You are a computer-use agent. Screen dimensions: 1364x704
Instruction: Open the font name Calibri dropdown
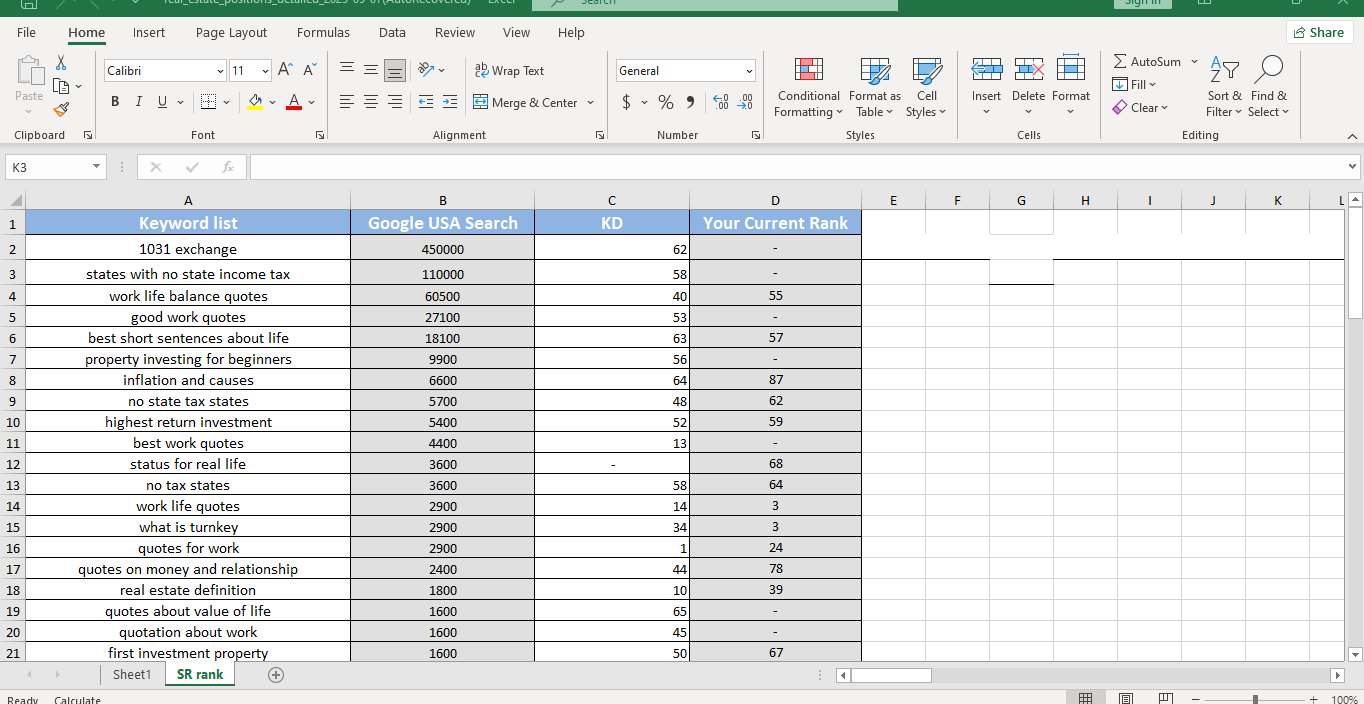coord(220,71)
